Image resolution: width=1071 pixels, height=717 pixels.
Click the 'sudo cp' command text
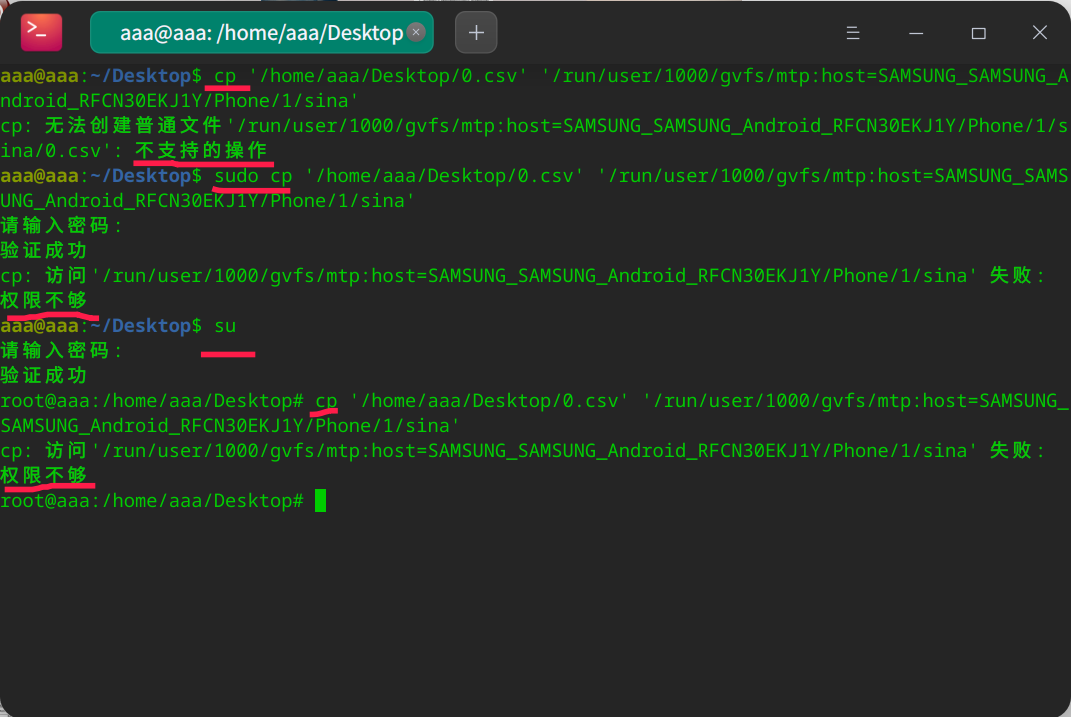(x=253, y=176)
